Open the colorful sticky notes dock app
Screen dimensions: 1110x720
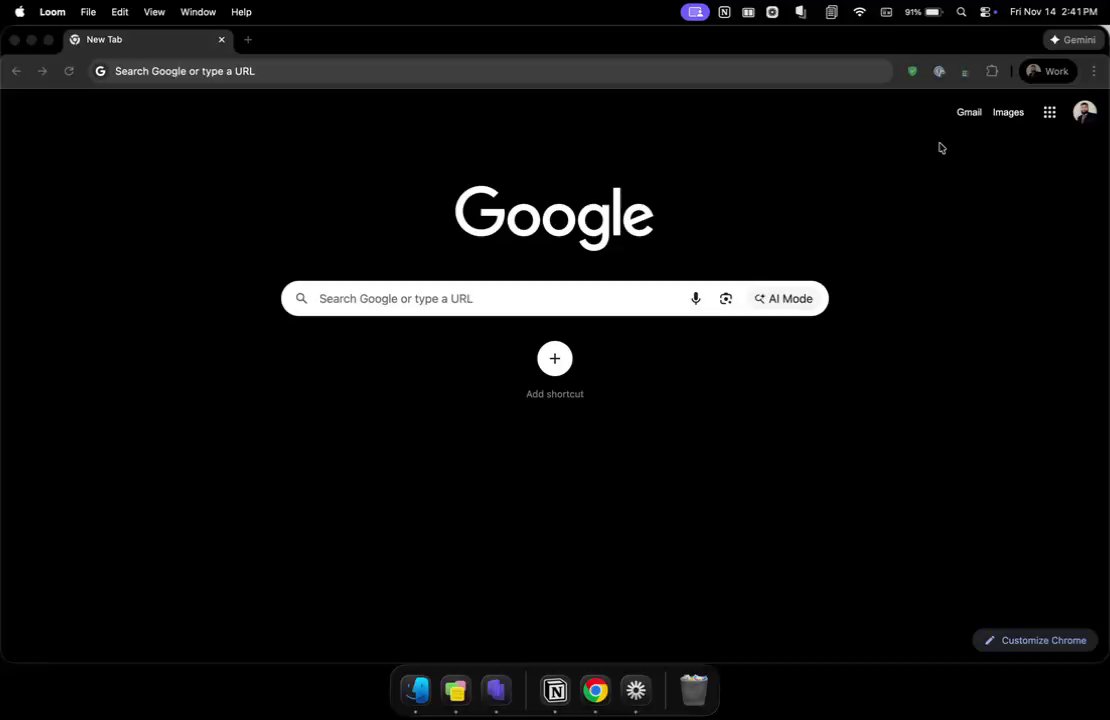456,690
